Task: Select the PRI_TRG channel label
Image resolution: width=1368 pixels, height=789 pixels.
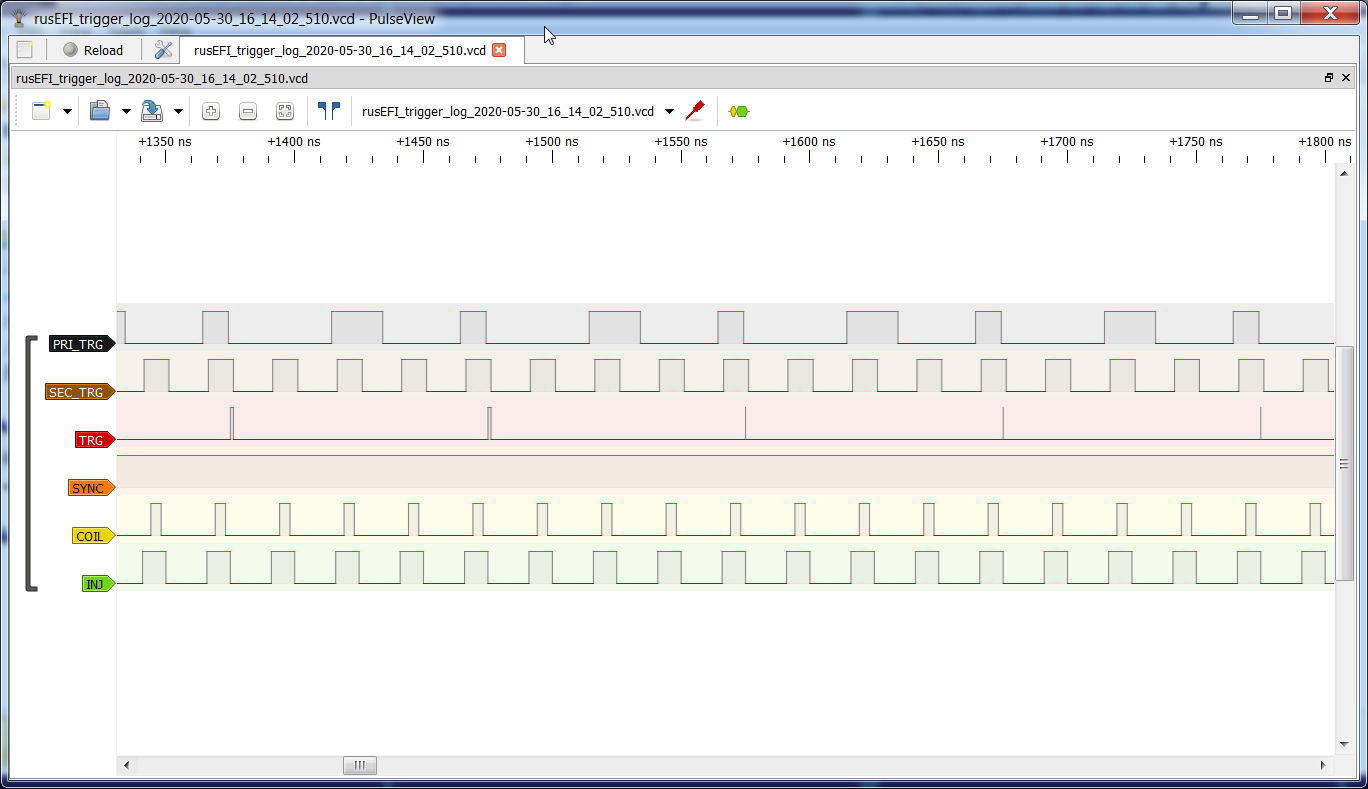Action: (x=79, y=344)
